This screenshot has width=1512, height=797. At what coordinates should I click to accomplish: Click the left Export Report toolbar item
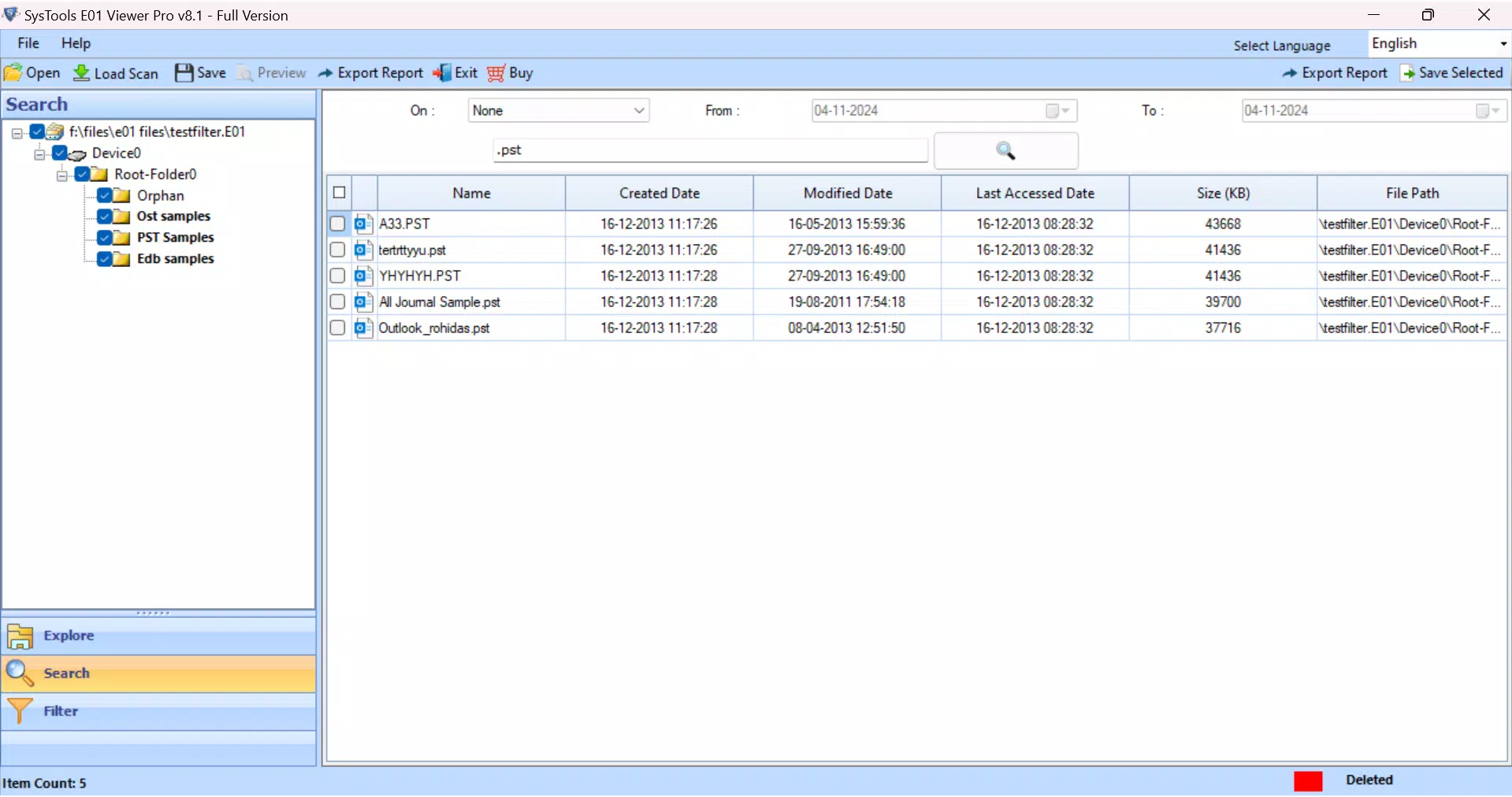(370, 73)
